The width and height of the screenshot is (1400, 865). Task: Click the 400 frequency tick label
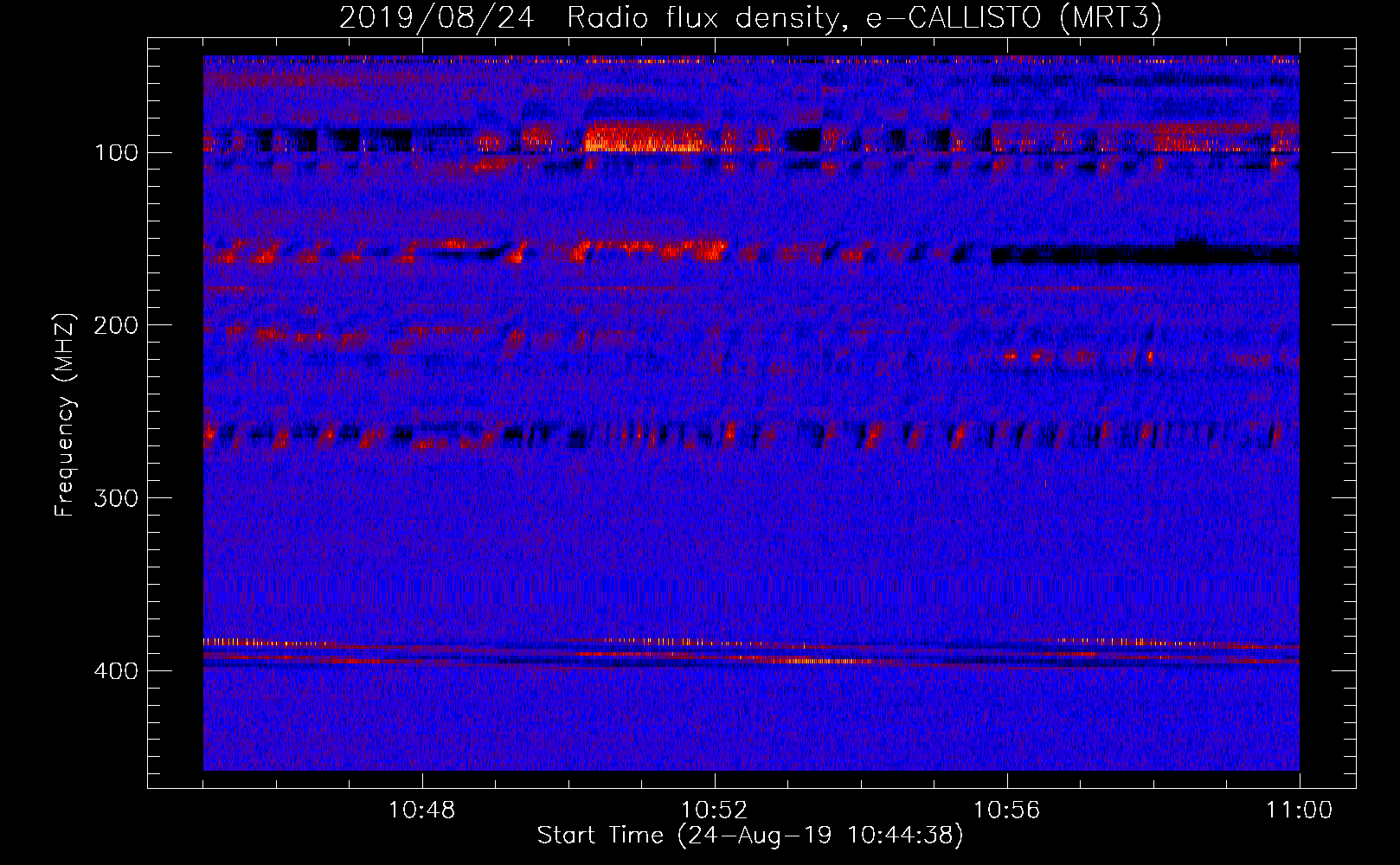click(116, 672)
